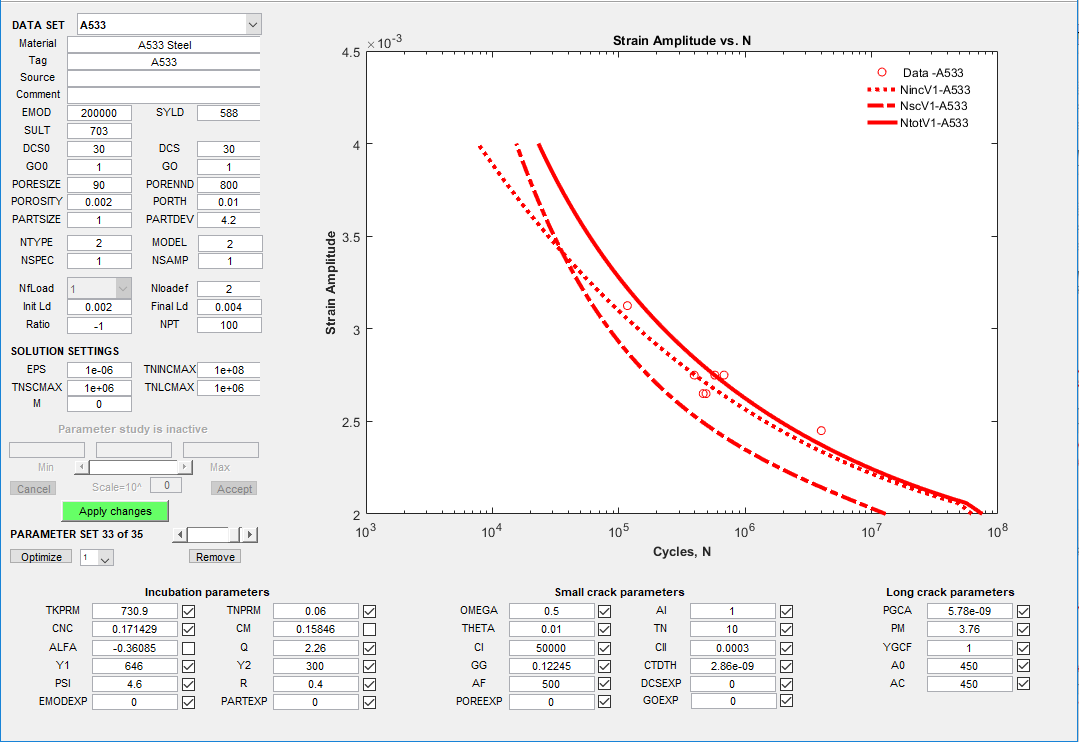Click Remove to delete parameter set

(216, 557)
